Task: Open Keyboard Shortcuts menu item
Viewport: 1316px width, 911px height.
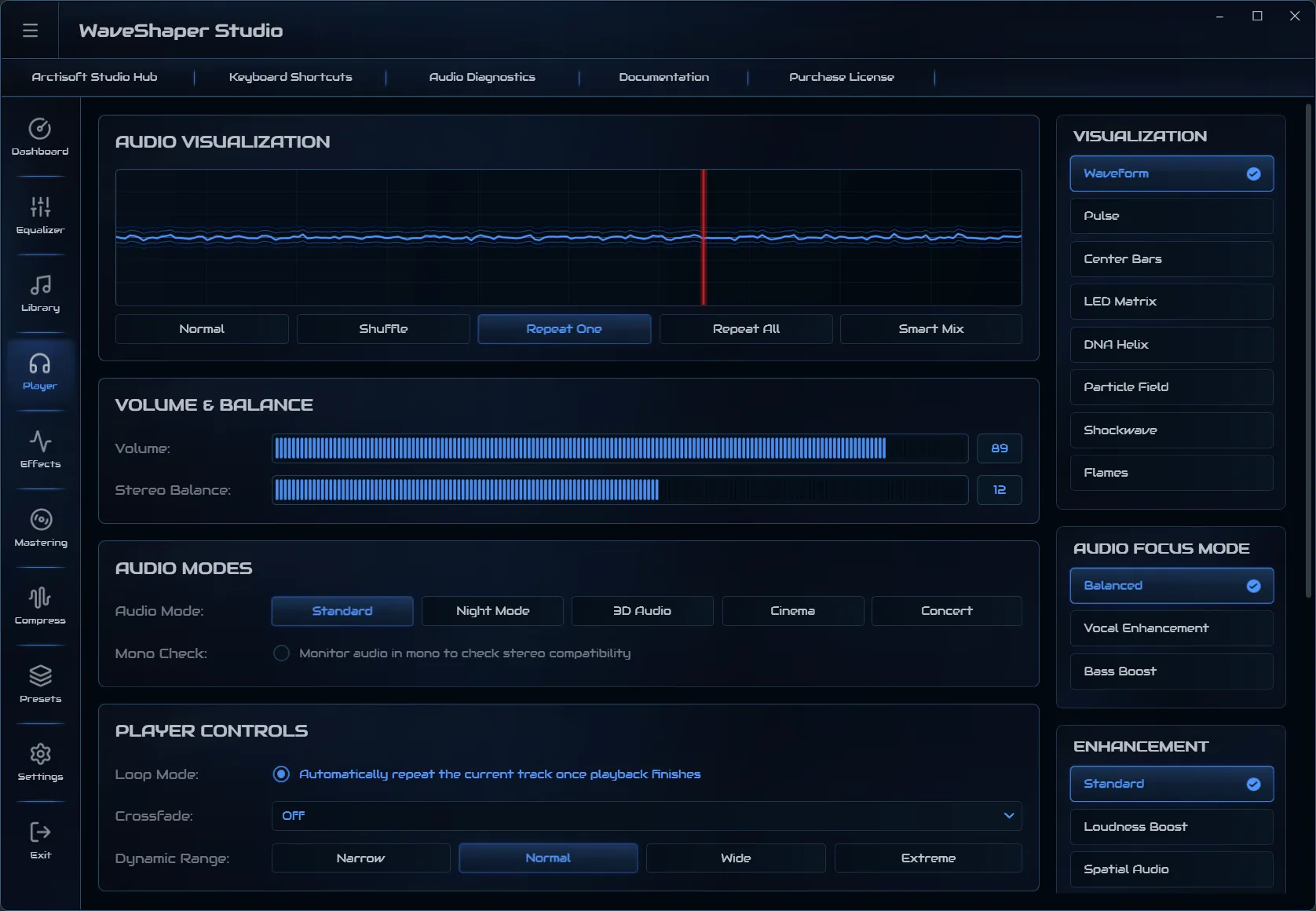Action: pyautogui.click(x=291, y=77)
